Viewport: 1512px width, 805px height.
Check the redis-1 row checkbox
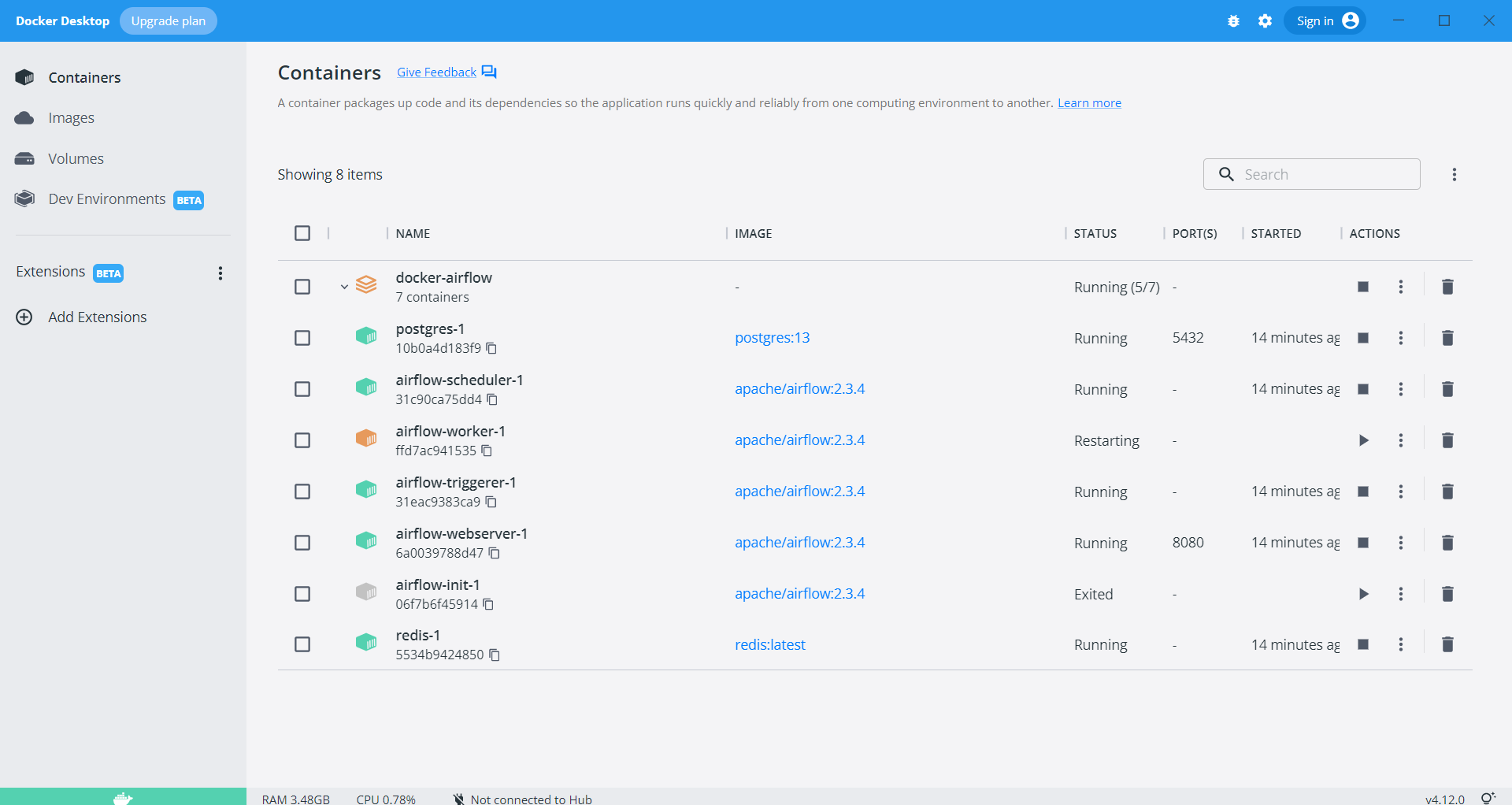pos(302,644)
